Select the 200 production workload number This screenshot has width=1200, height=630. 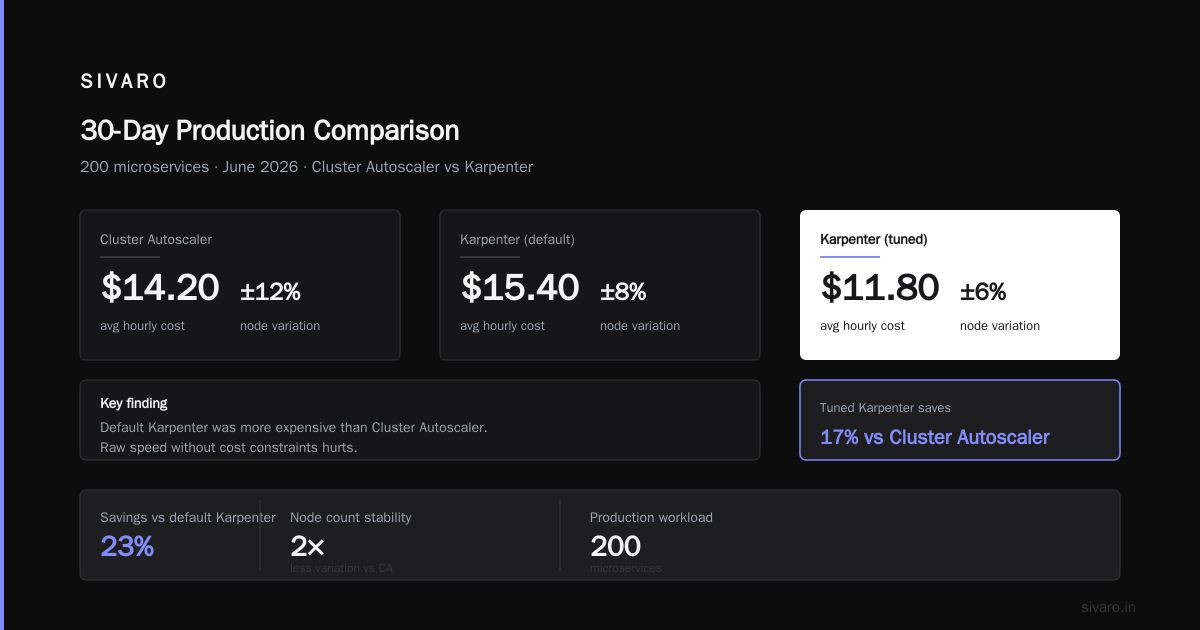[x=615, y=546]
